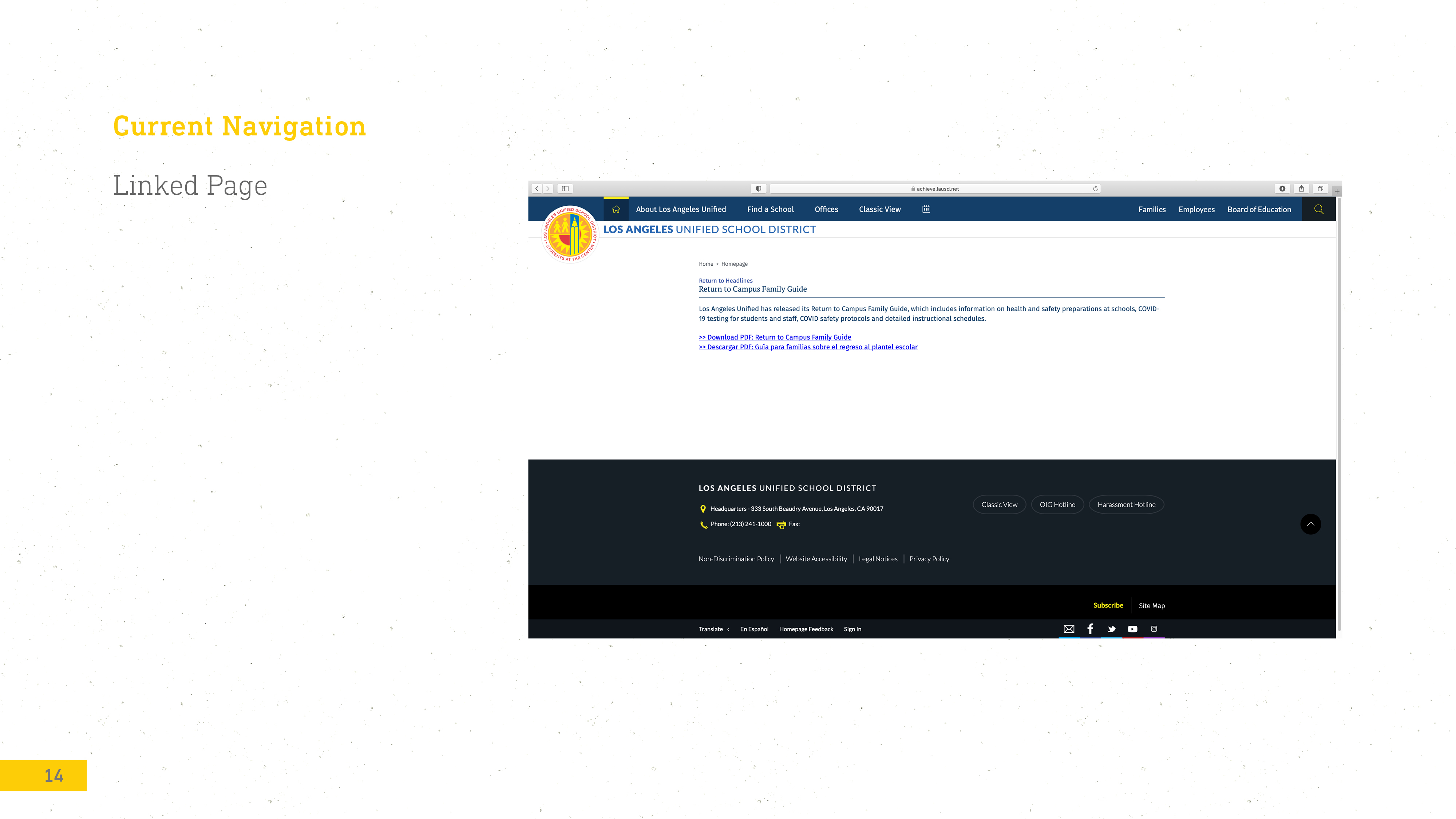
Task: Select the Families navigation item
Action: click(x=1151, y=210)
